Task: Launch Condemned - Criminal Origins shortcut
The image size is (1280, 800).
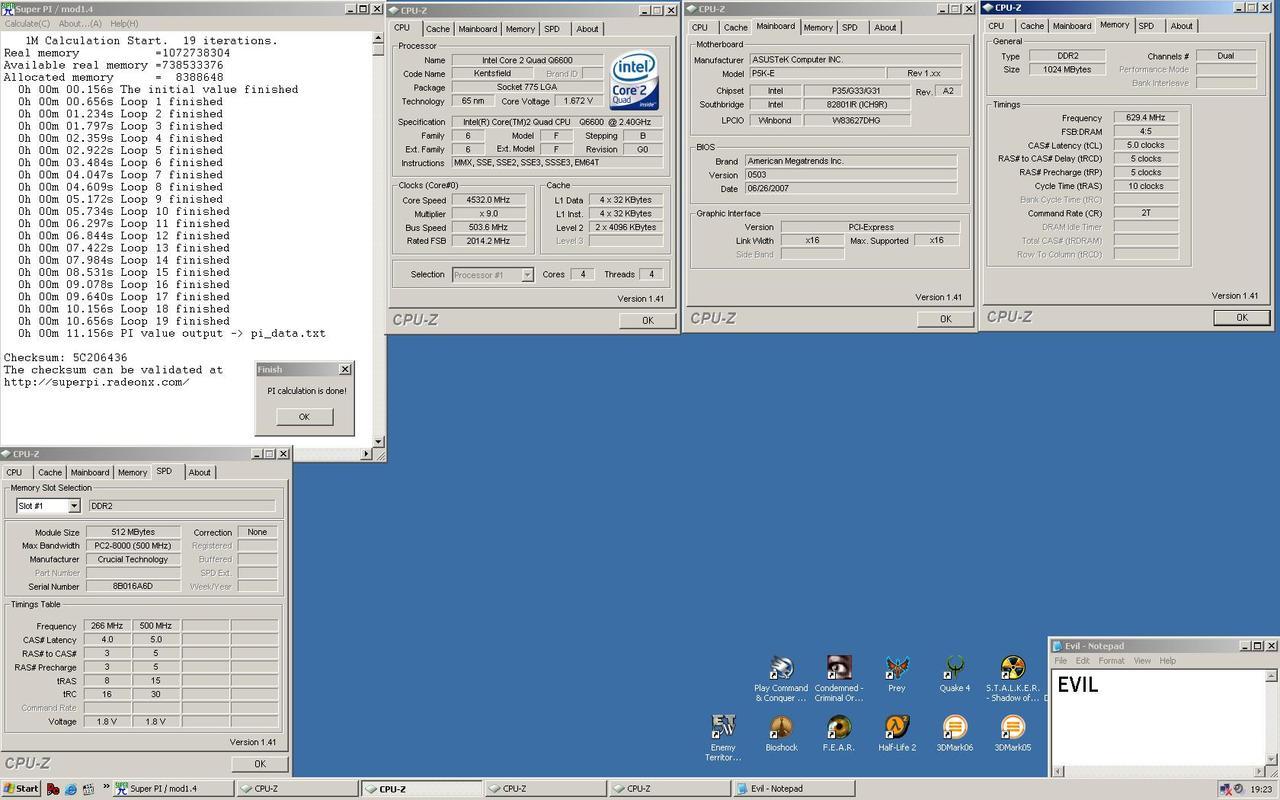Action: (x=839, y=677)
